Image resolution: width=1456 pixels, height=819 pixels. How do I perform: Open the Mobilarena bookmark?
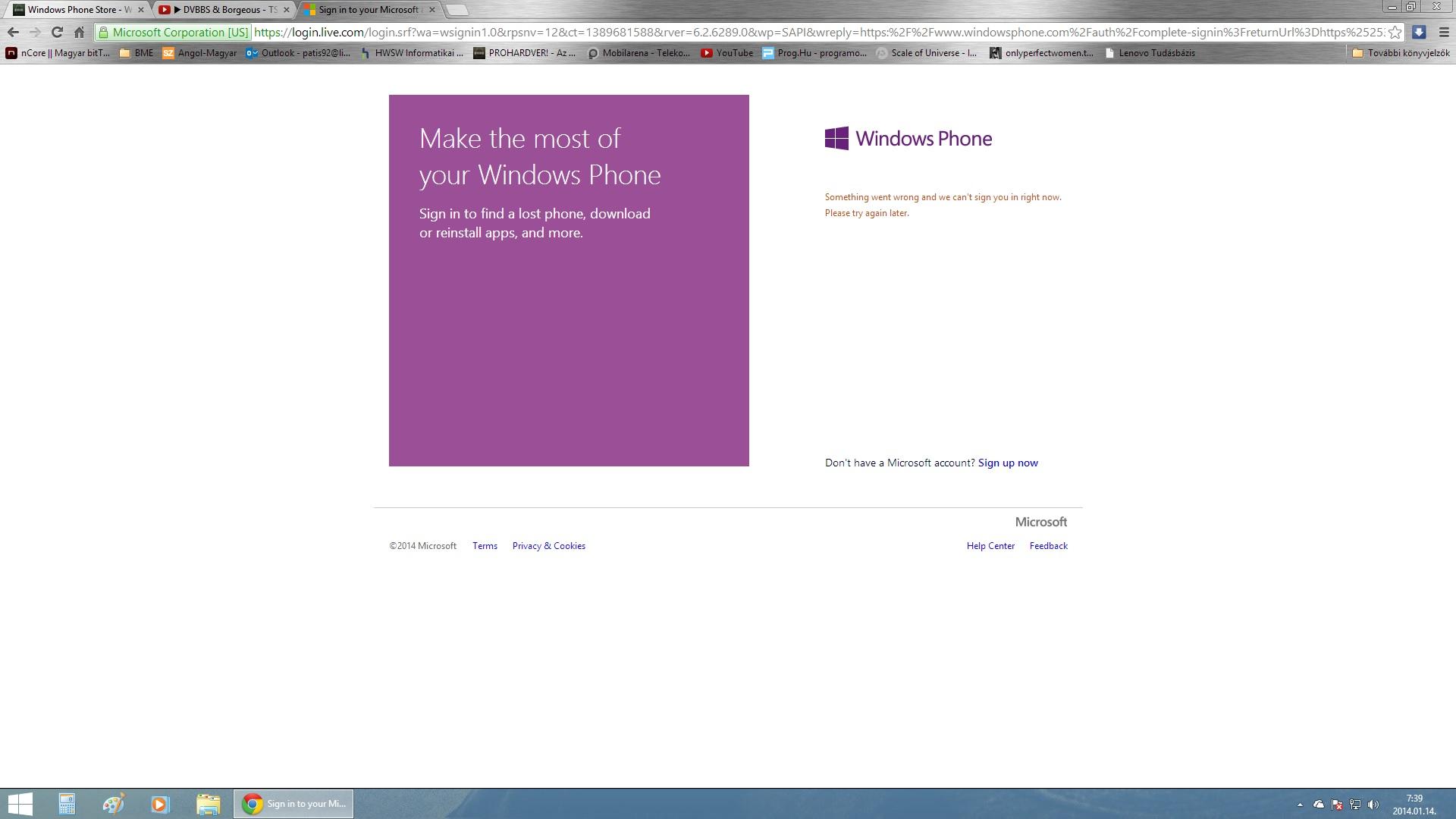639,53
